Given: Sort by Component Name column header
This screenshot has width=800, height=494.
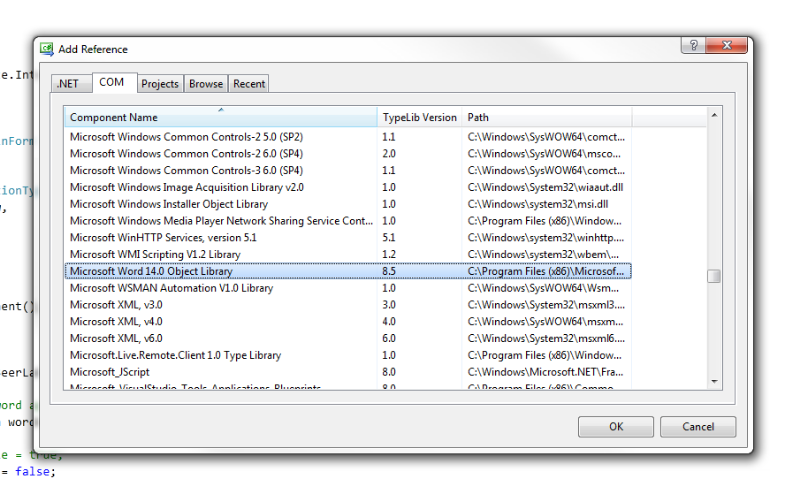Looking at the screenshot, I should pos(220,117).
